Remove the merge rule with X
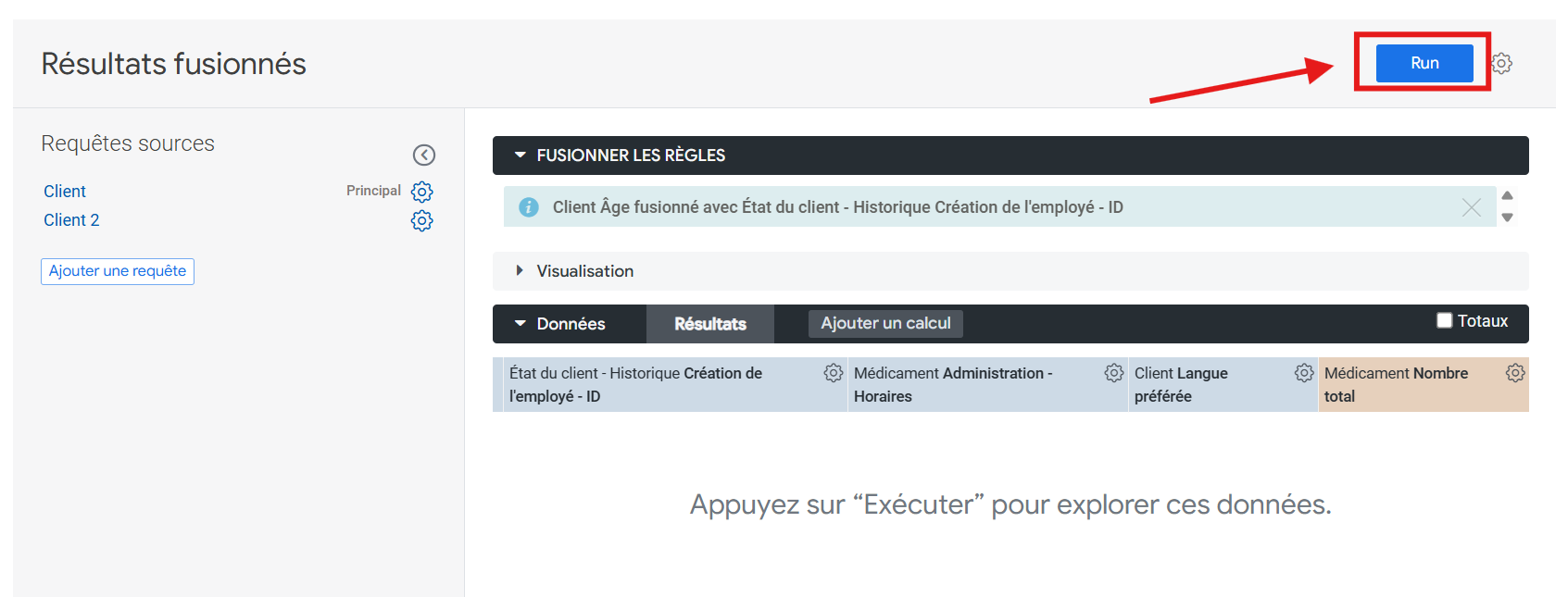The height and width of the screenshot is (597, 1568). point(1472,207)
